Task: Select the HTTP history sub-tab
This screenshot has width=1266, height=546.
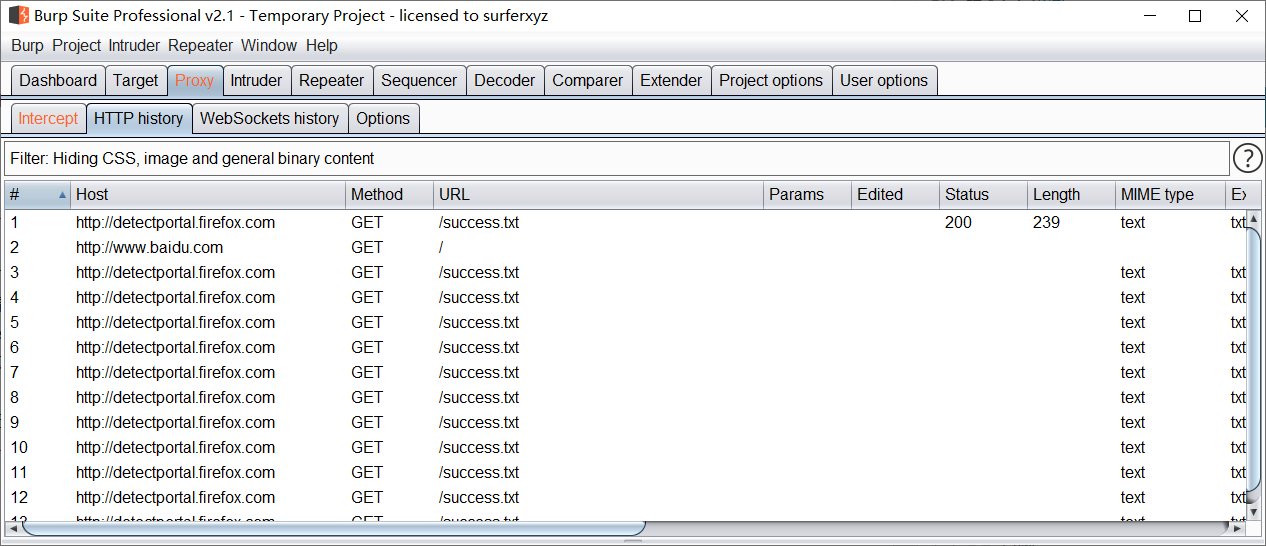Action: point(139,118)
